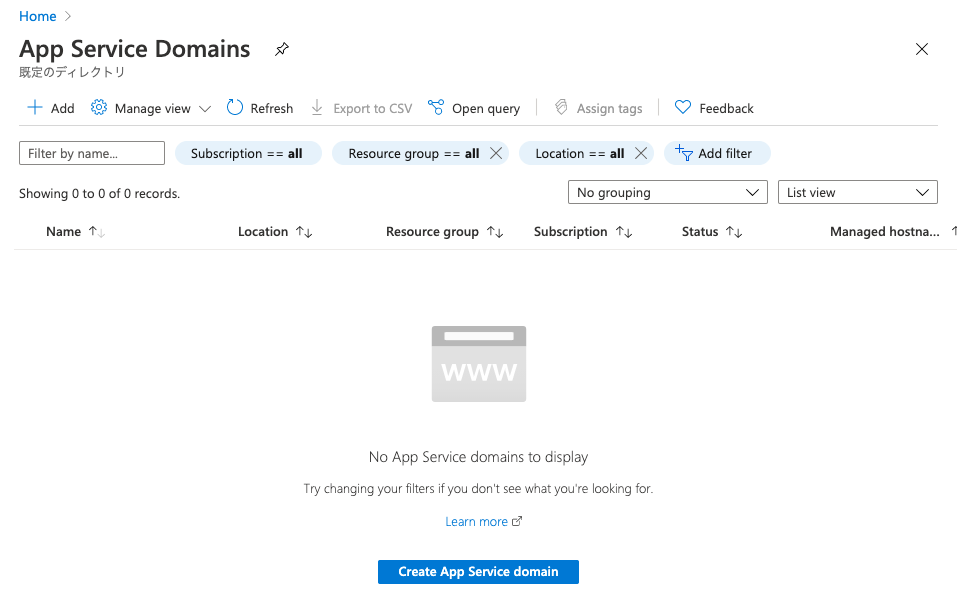Sort by Status column header
This screenshot has height=594, width=957.
pyautogui.click(x=700, y=231)
